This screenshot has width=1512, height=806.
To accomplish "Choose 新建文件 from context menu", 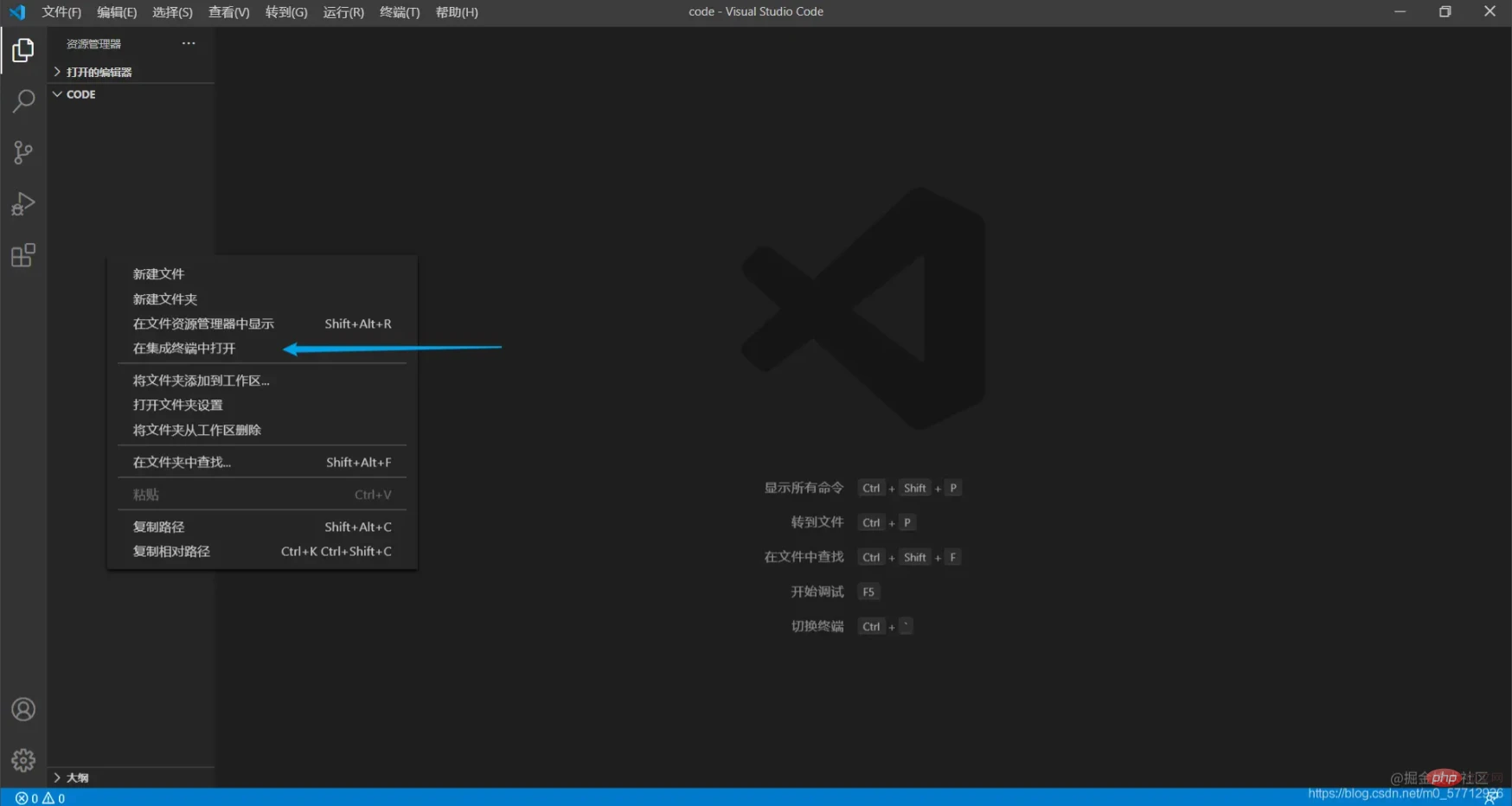I will 262,274.
